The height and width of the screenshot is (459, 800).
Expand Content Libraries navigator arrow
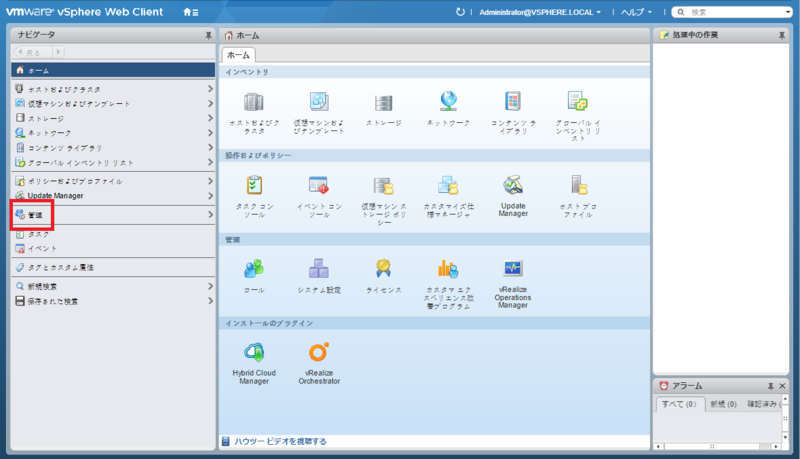(210, 147)
